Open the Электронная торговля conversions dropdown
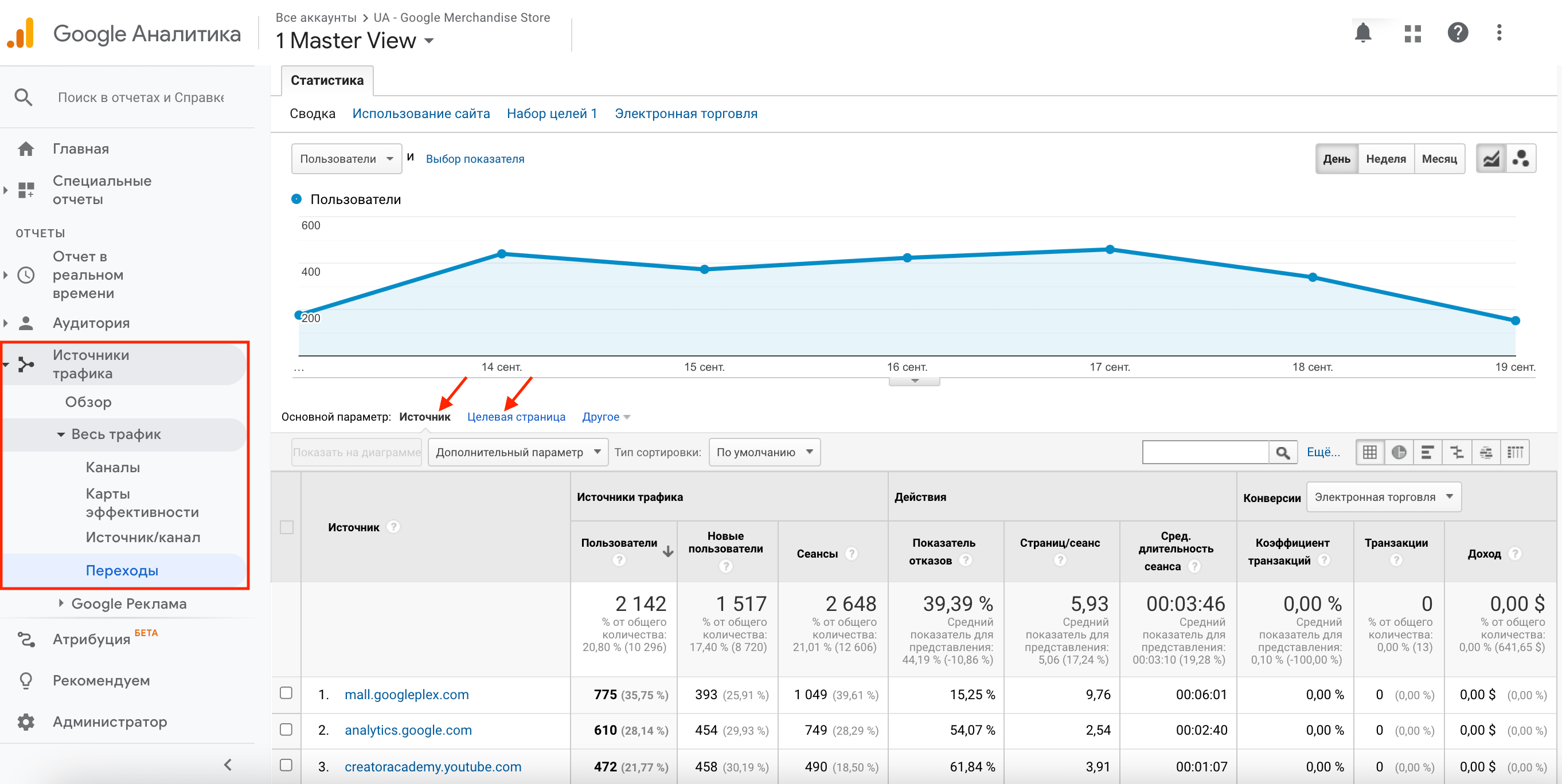Viewport: 1562px width, 784px height. coord(1383,497)
